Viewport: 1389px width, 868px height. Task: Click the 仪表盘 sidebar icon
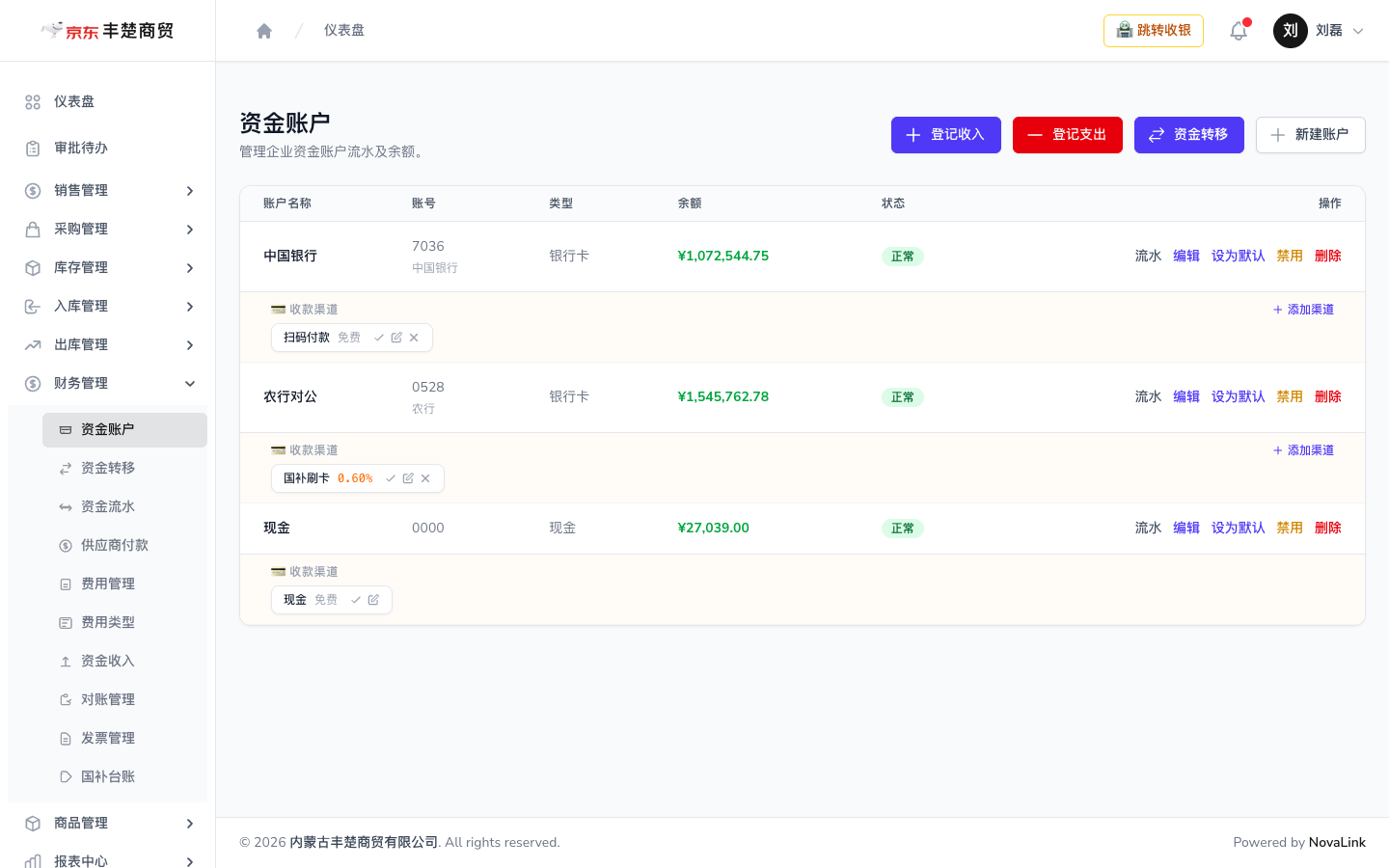[33, 102]
